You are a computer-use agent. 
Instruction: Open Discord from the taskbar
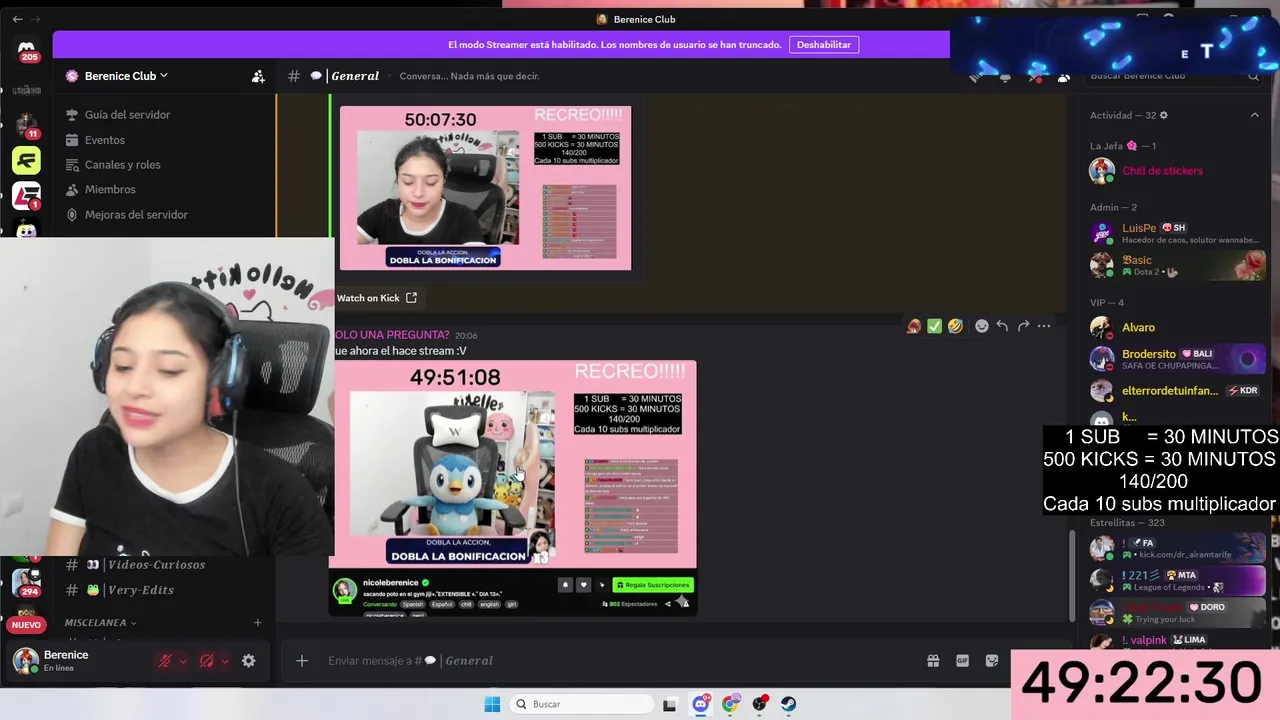tap(701, 704)
